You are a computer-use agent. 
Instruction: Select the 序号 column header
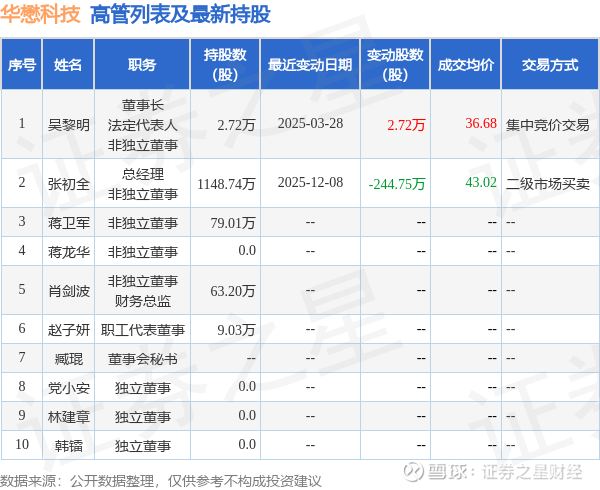coord(22,65)
